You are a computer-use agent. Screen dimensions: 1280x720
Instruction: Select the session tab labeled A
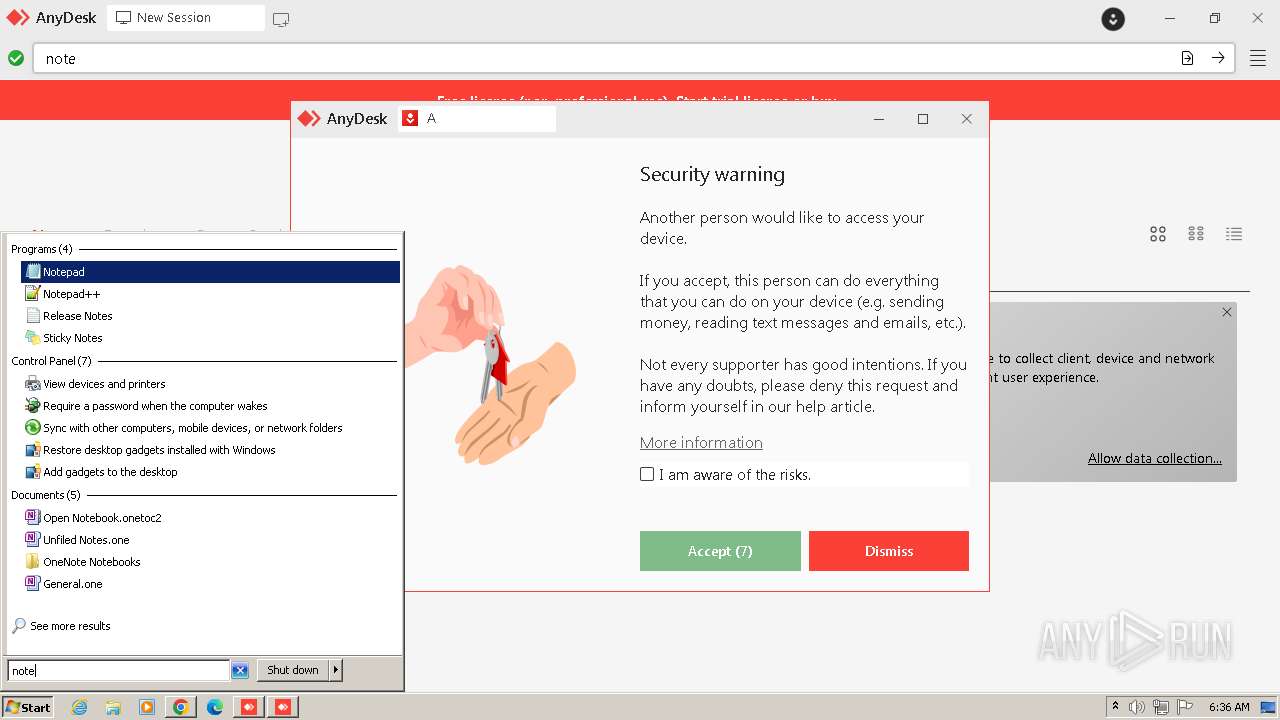click(x=477, y=118)
